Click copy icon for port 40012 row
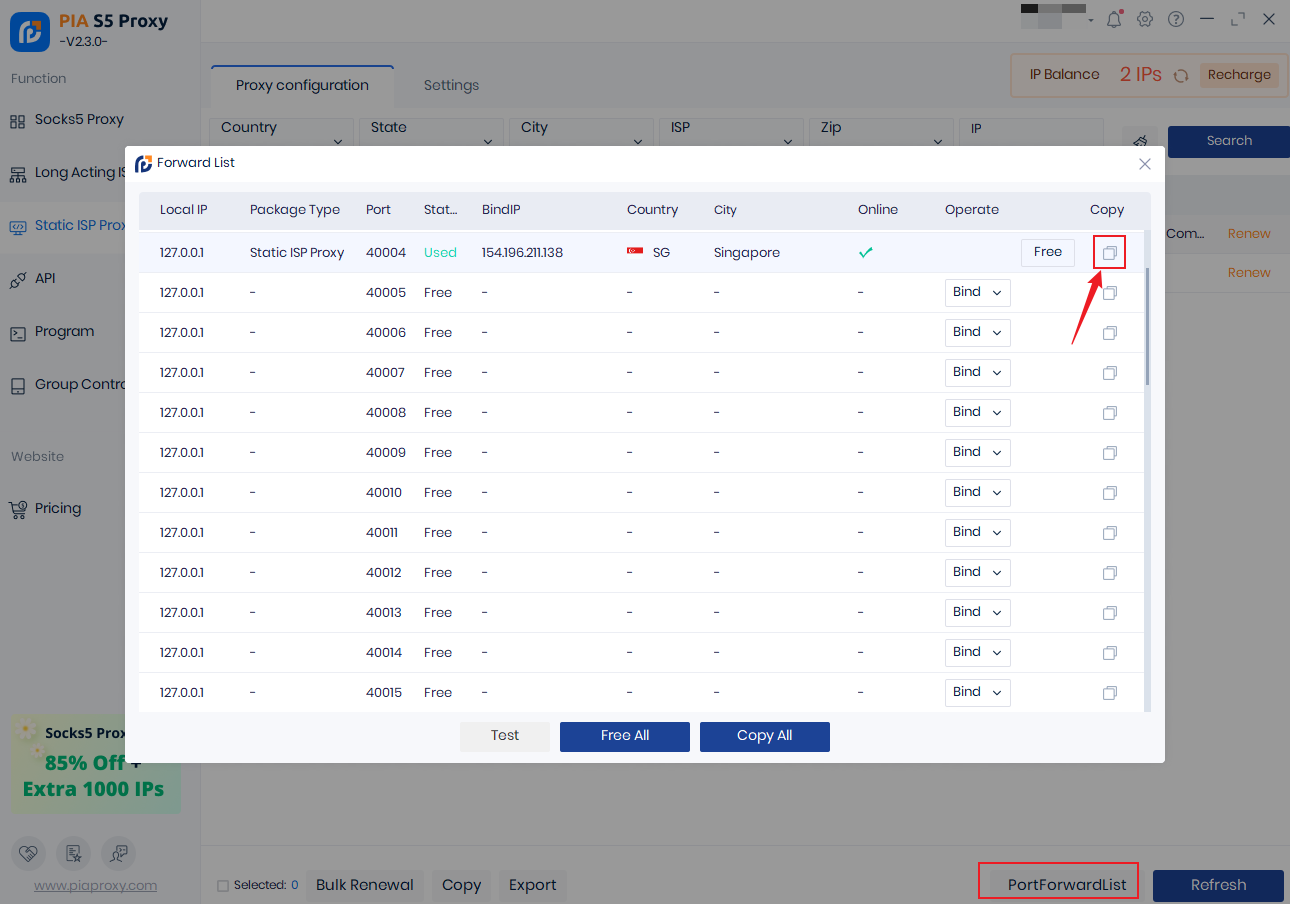Screen dimensions: 1290x904 point(1109,573)
